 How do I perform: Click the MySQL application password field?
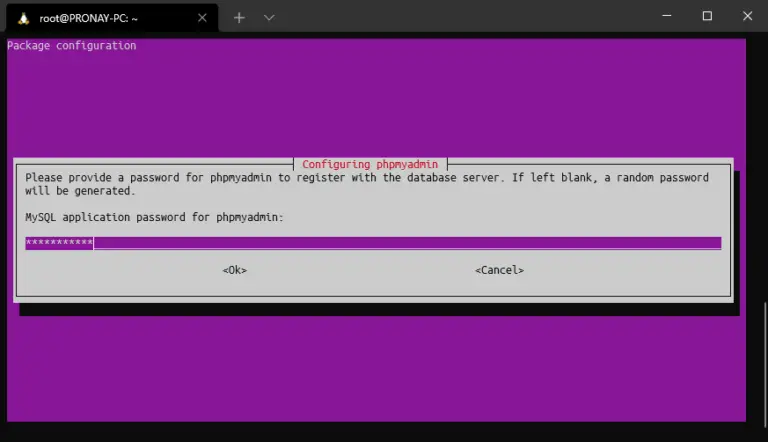pyautogui.click(x=373, y=243)
